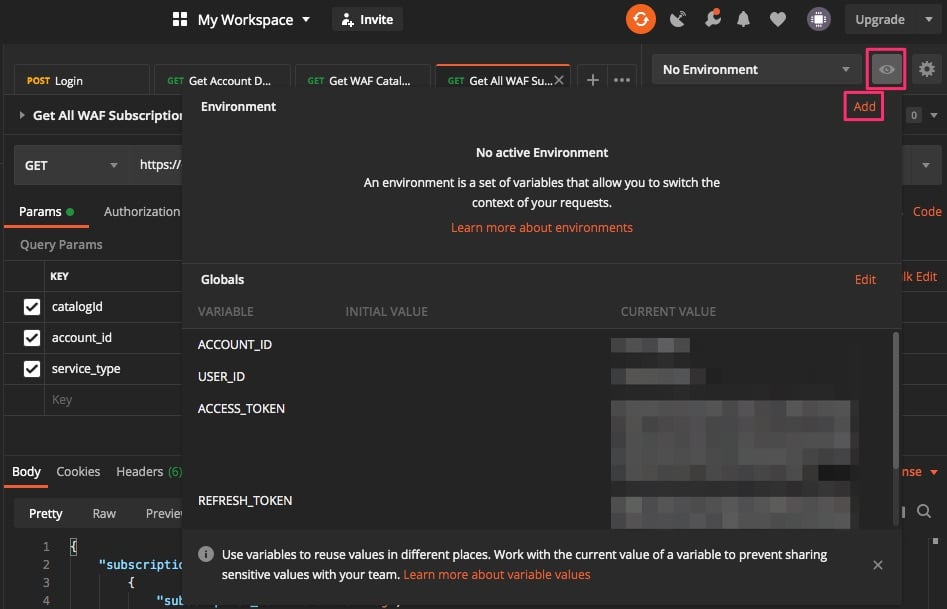
Task: Click the ACCESS_TOKEN variable name
Action: [x=241, y=408]
